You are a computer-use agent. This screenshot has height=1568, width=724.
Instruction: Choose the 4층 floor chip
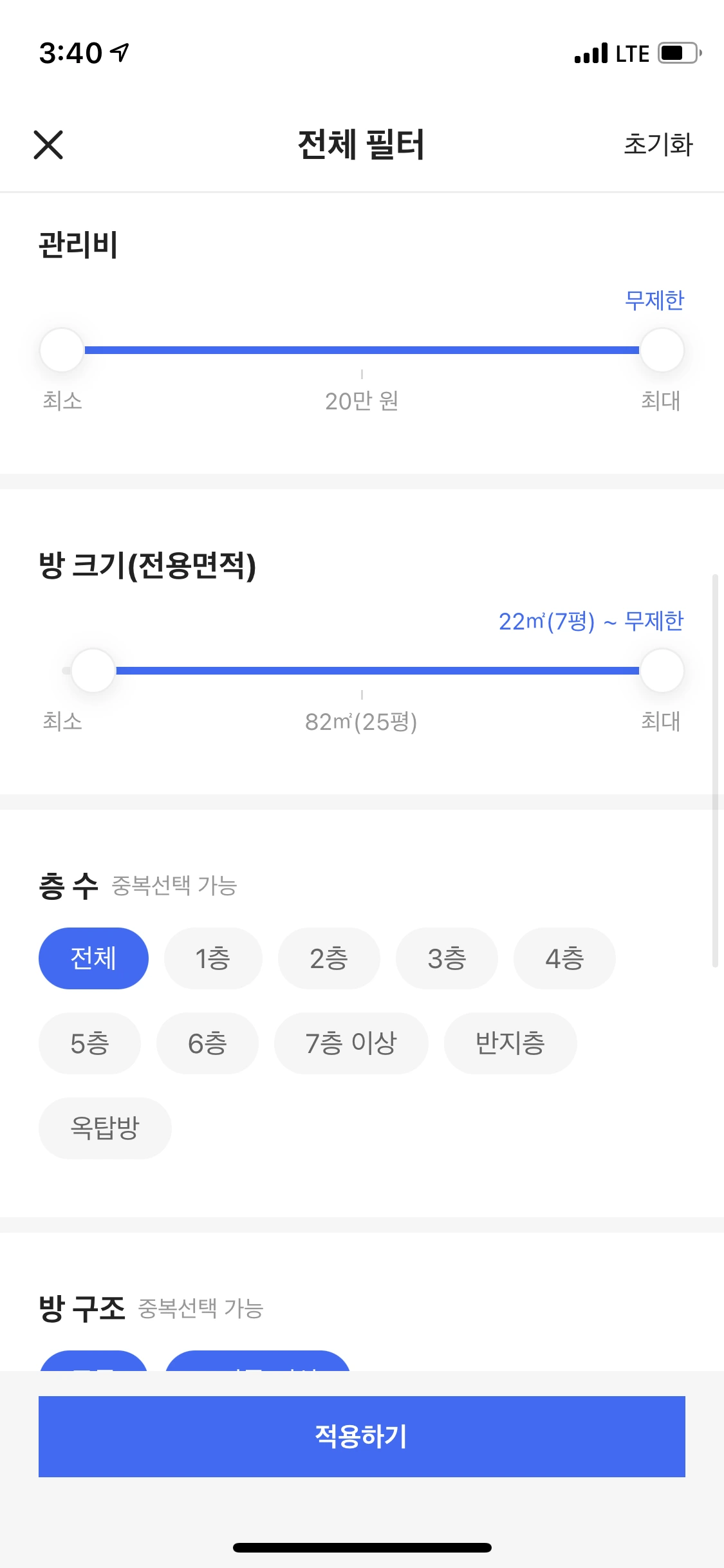[x=564, y=958]
